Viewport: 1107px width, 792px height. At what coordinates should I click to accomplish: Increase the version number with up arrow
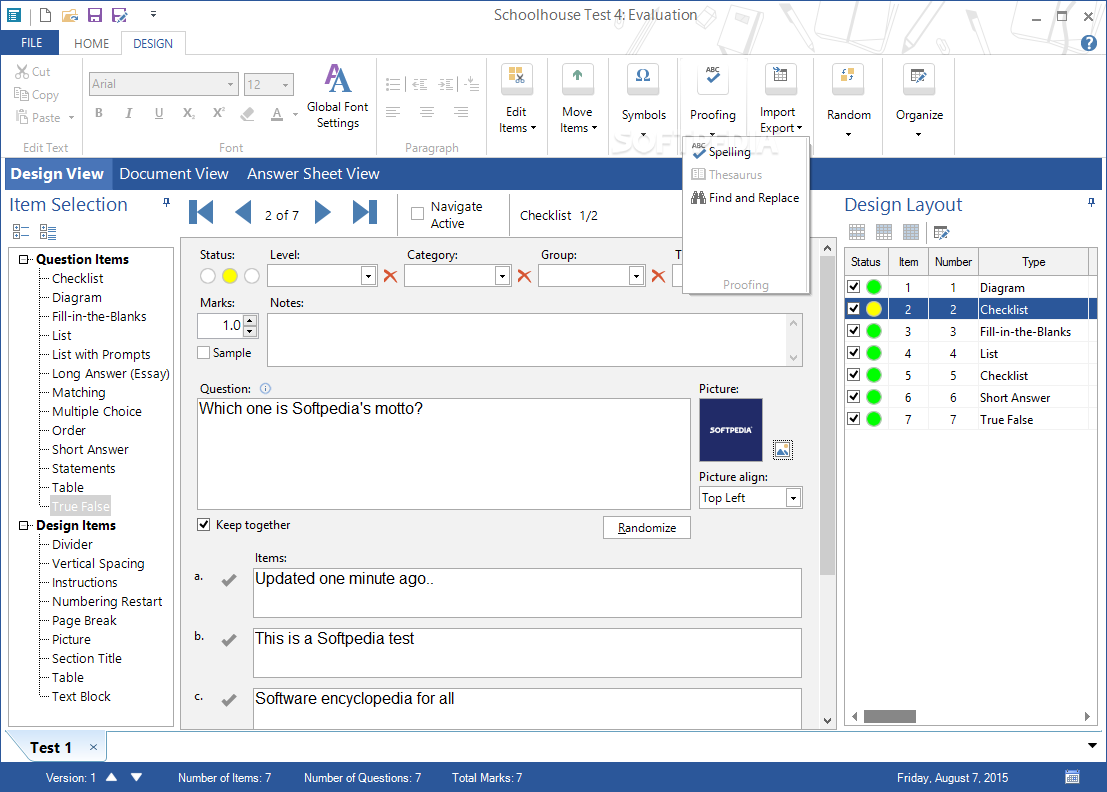point(112,777)
